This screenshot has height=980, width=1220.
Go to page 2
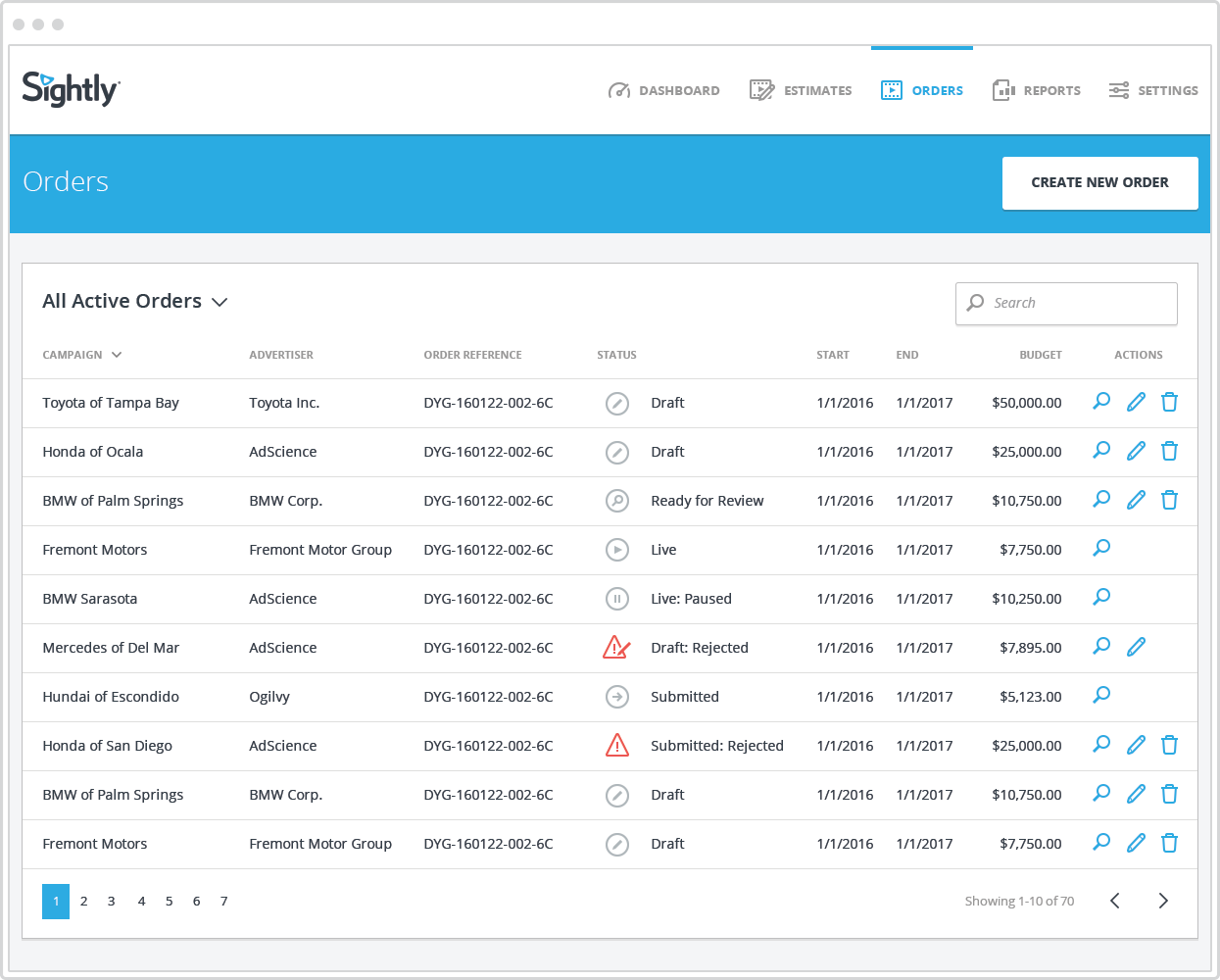pos(84,901)
